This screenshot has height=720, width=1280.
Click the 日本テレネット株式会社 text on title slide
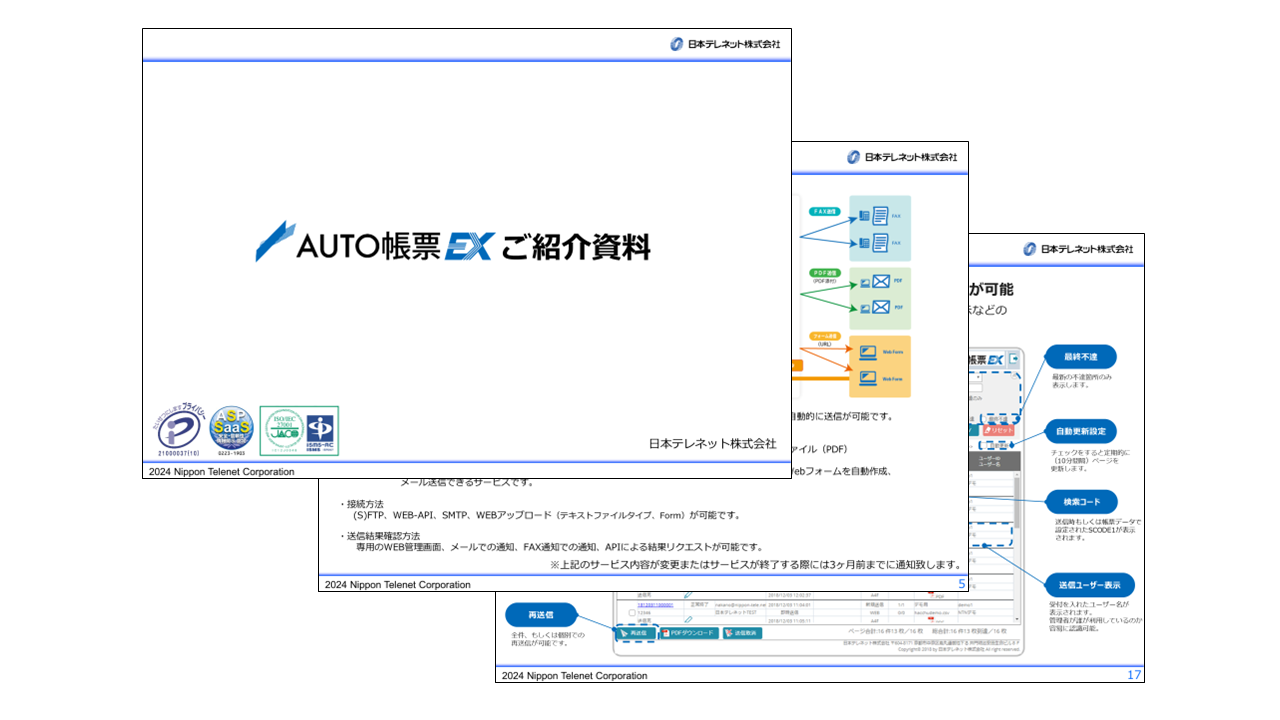click(x=712, y=444)
